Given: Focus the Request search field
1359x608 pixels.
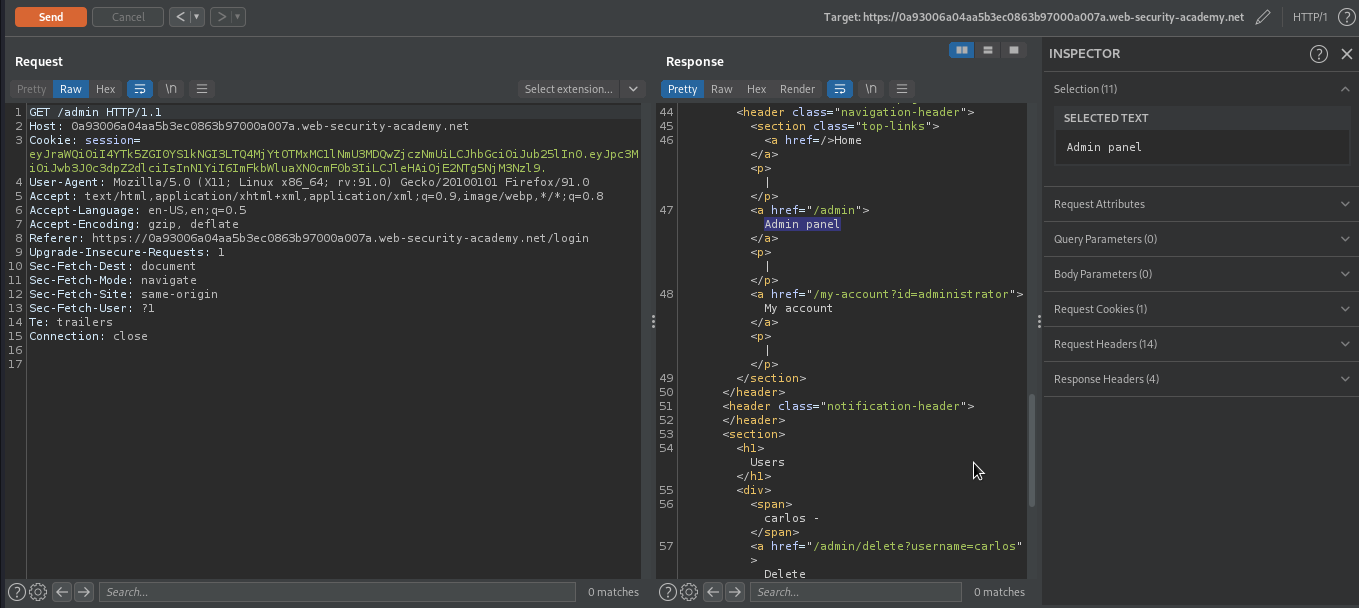Looking at the screenshot, I should 337,592.
